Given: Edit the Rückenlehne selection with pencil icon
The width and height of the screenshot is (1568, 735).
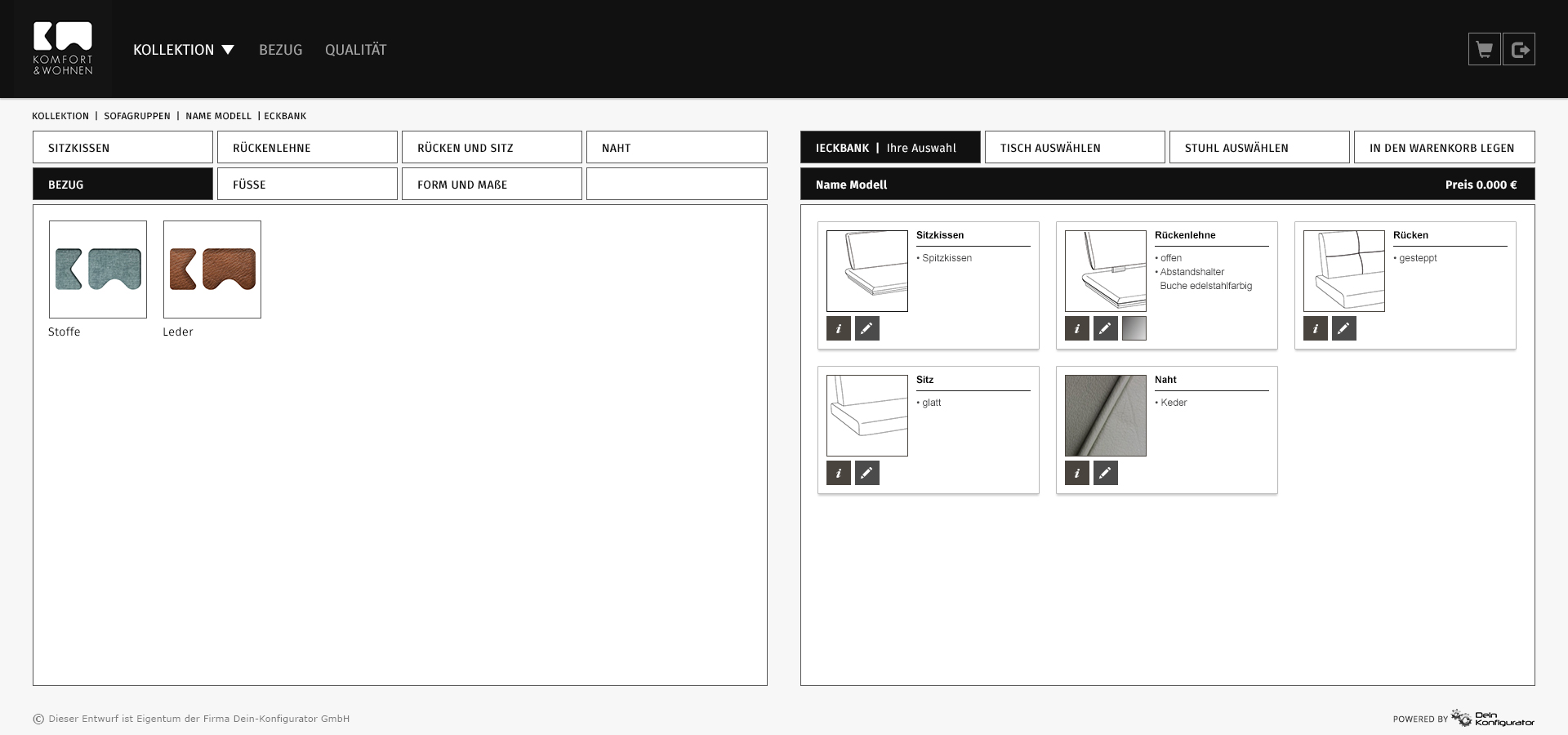Looking at the screenshot, I should click(x=1106, y=328).
